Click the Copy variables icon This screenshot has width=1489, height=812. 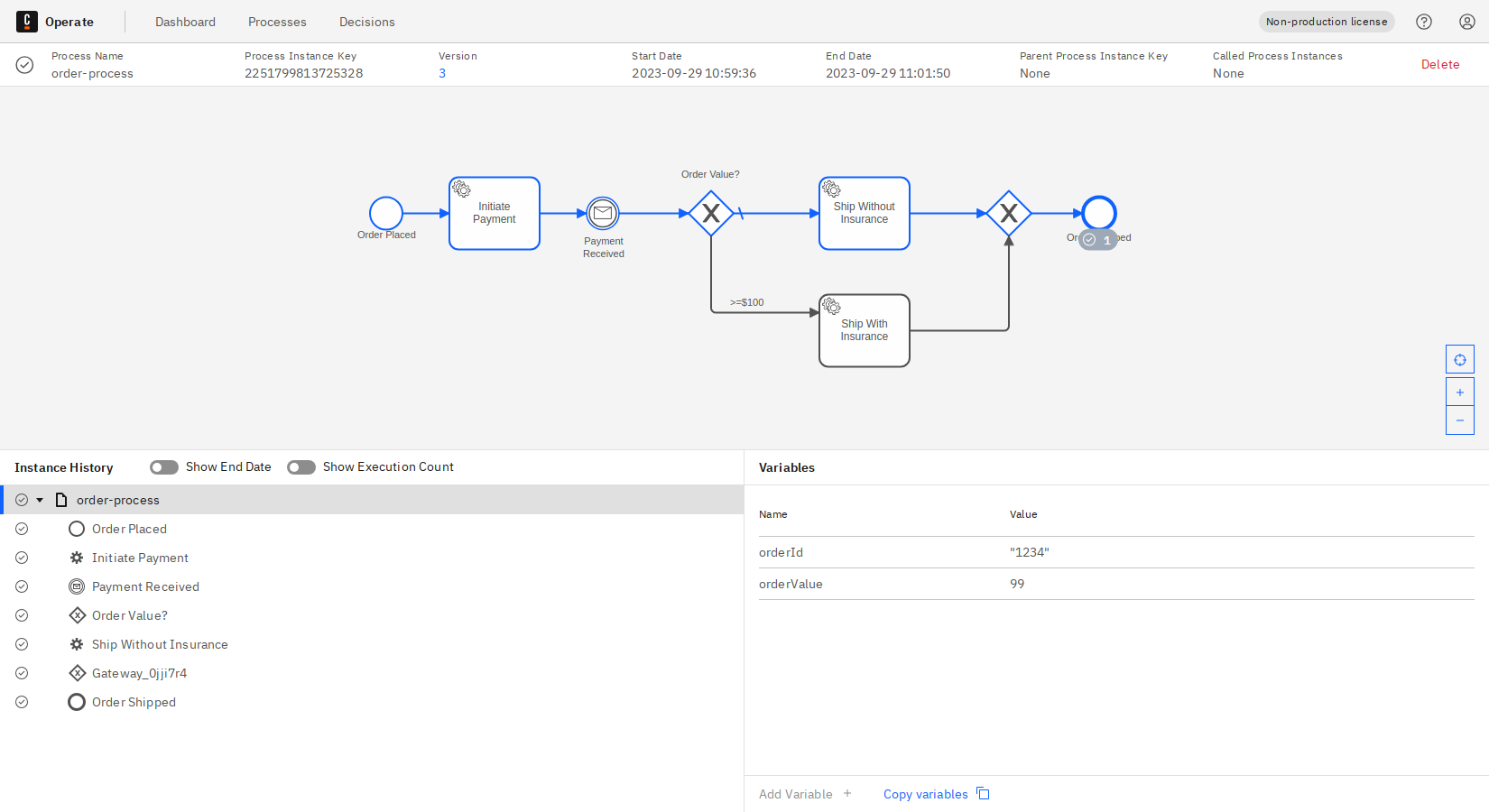(x=983, y=793)
